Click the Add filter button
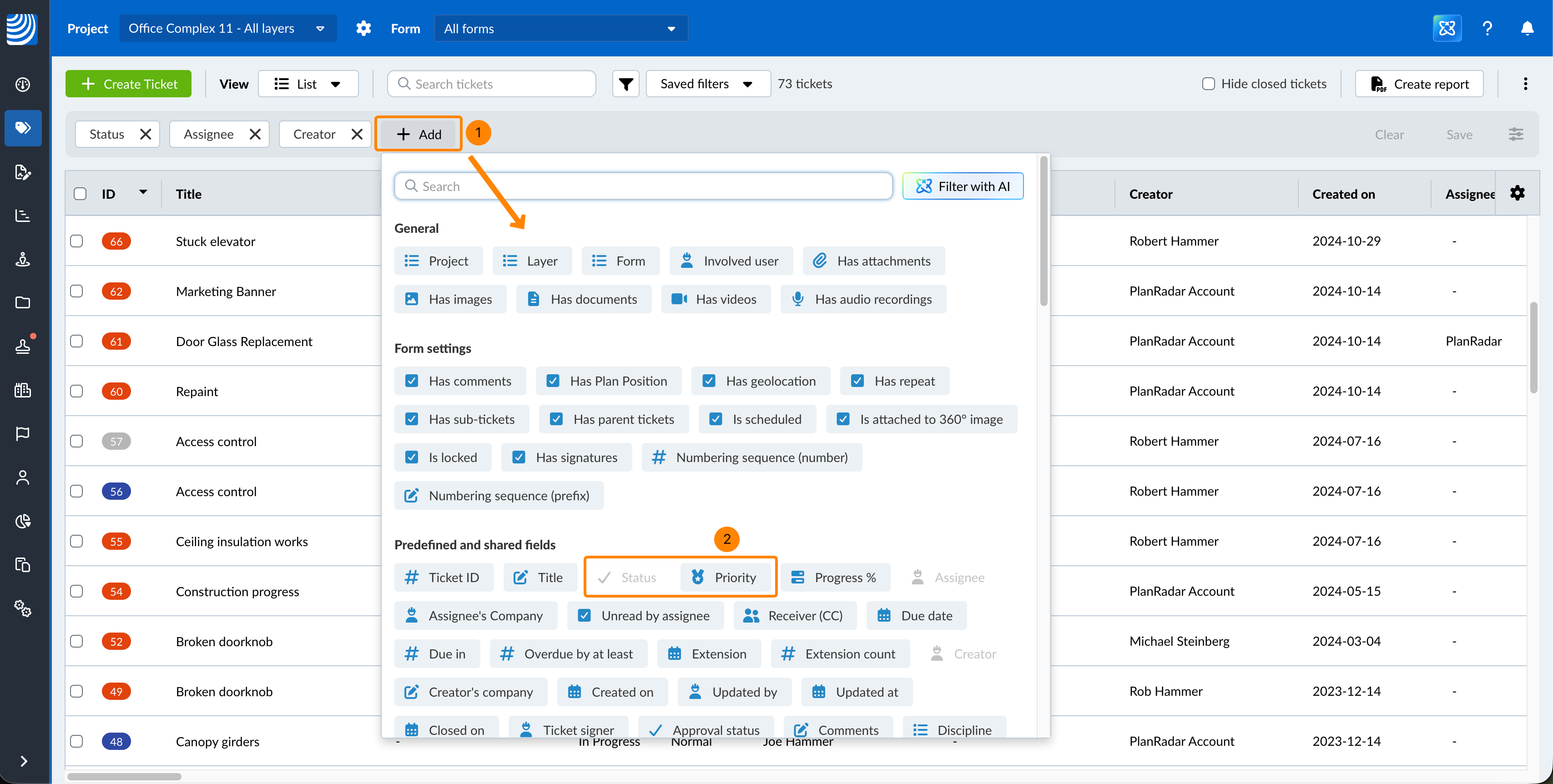 419,135
